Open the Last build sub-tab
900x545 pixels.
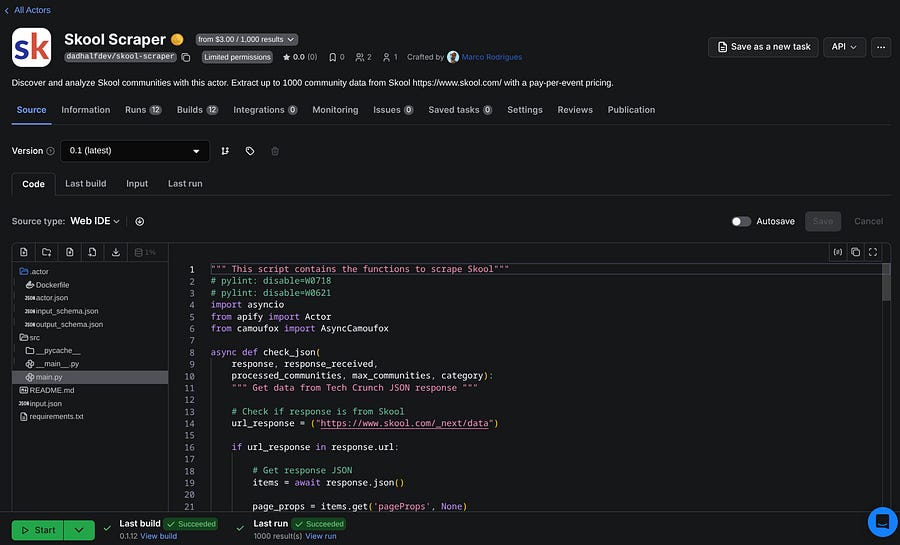[86, 184]
